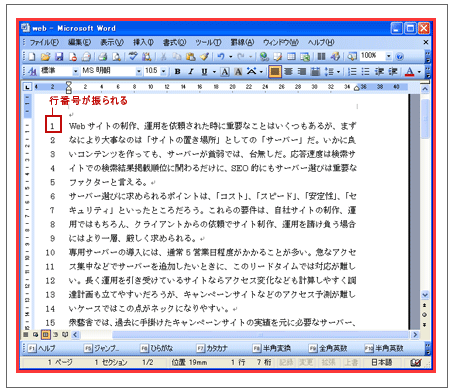The image size is (450, 391).
Task: Click the bulleted list icon
Action: [365, 71]
